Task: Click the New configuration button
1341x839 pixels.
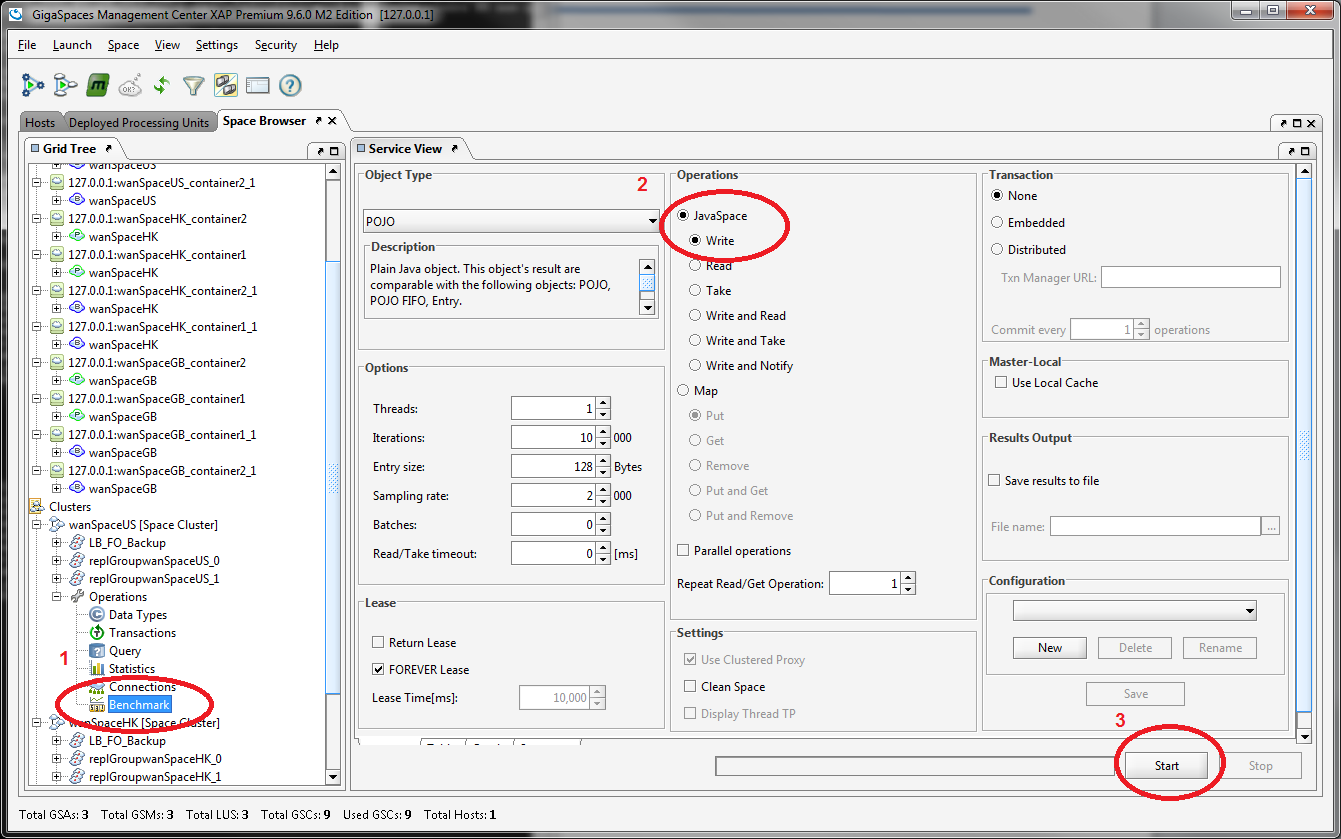Action: pyautogui.click(x=1050, y=648)
